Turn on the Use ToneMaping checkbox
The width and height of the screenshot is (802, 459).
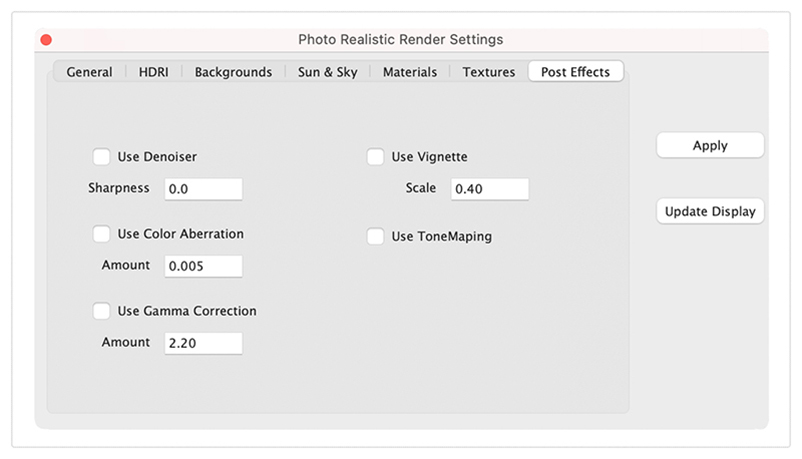pyautogui.click(x=375, y=236)
